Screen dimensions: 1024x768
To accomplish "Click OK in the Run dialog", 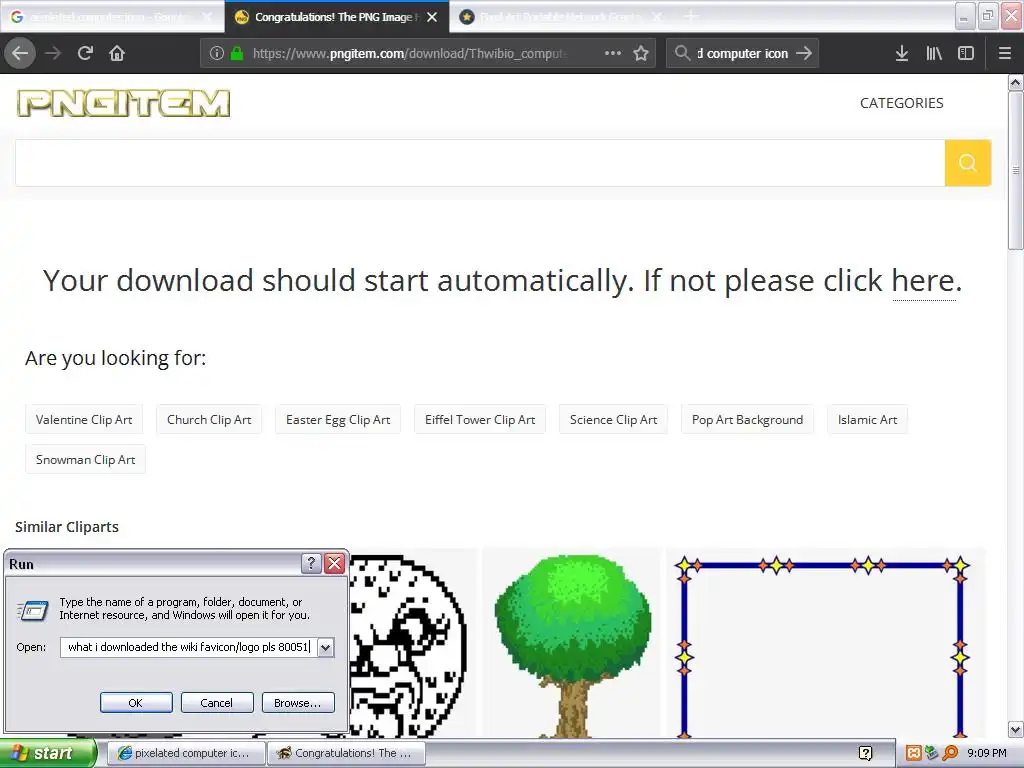I will coord(136,703).
